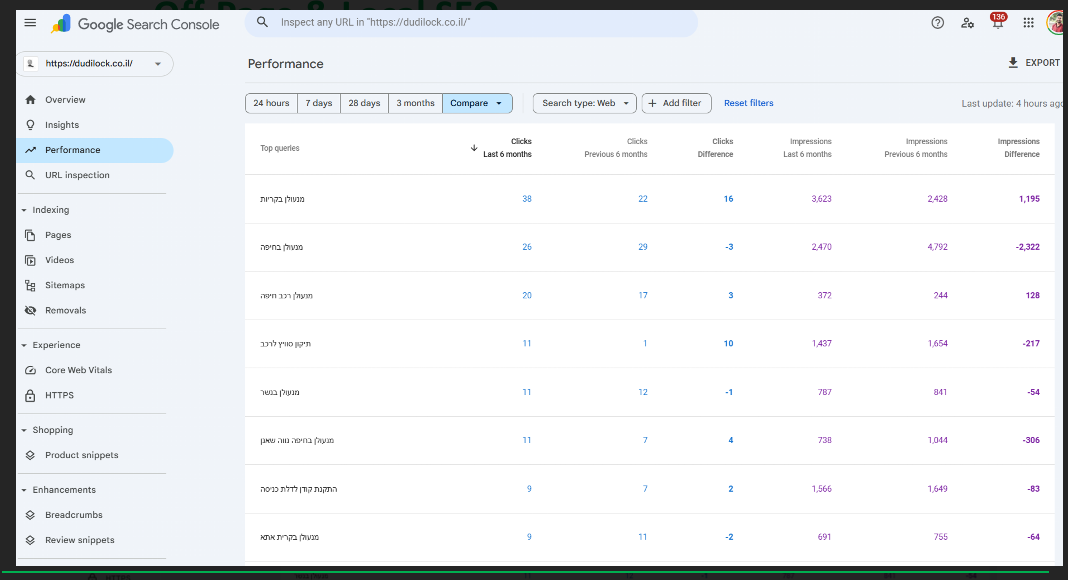Click the Help question mark icon
1068x580 pixels.
(x=937, y=23)
